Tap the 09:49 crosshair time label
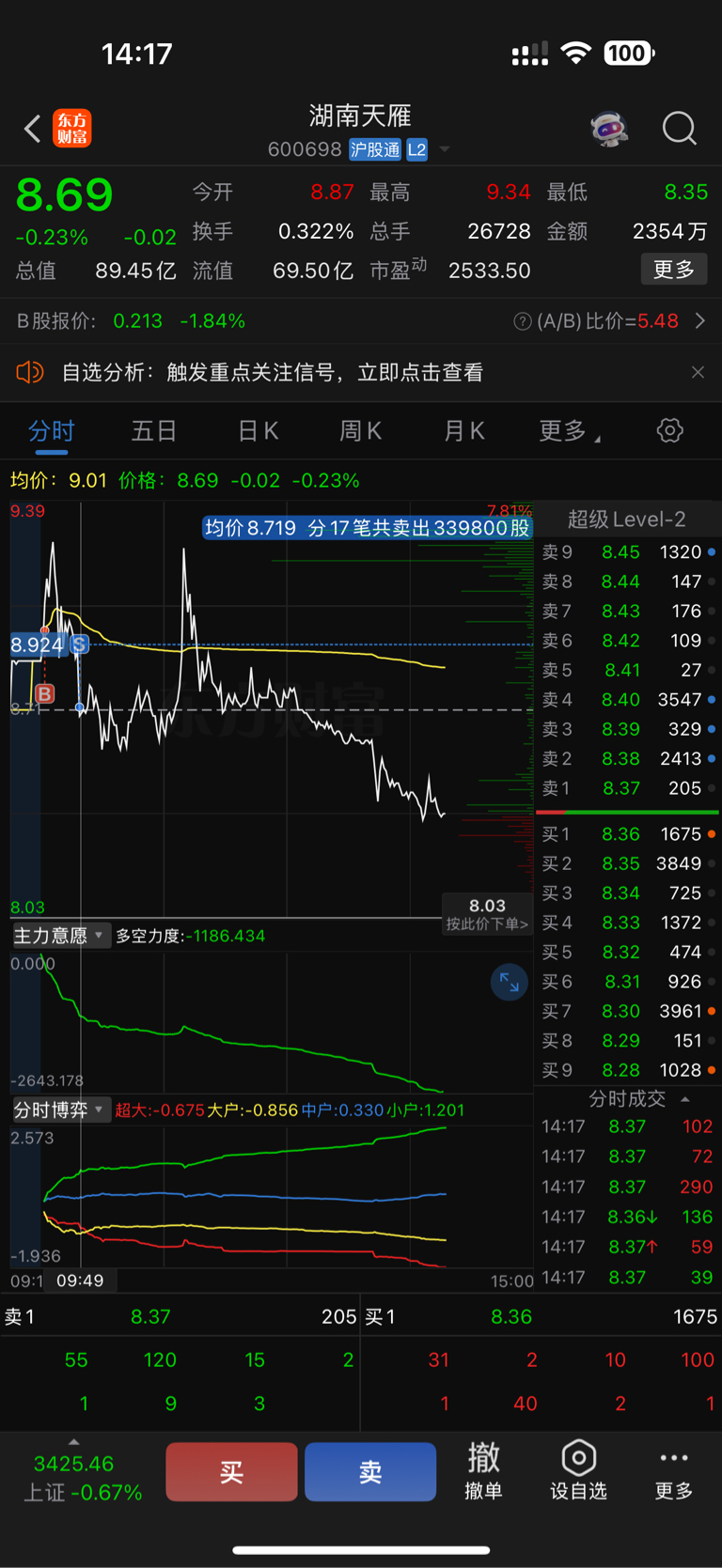 [x=80, y=1281]
